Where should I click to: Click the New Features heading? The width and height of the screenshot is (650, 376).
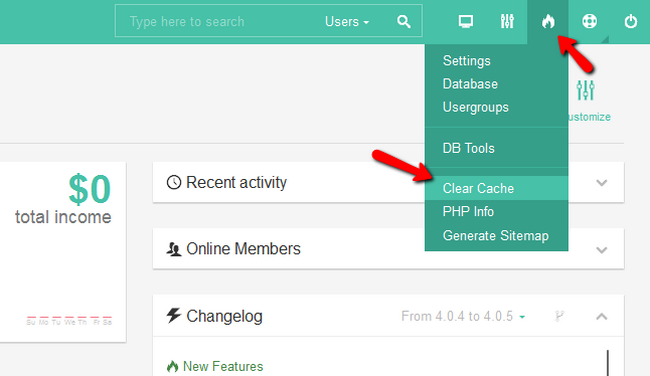pos(223,366)
